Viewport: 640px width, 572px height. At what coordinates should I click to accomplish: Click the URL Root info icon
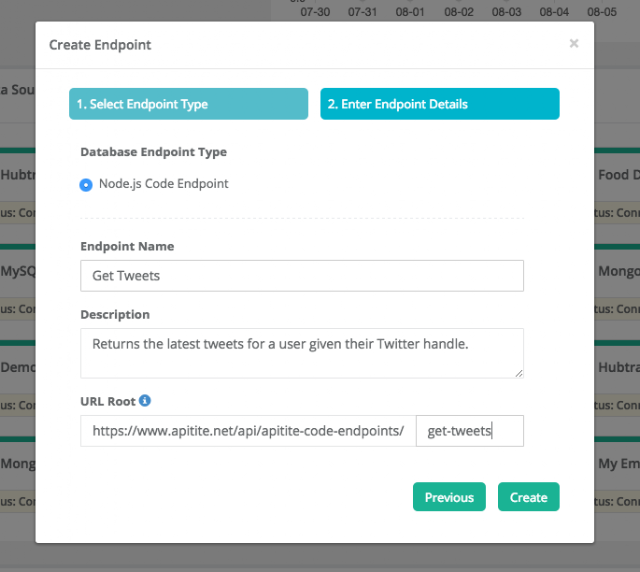click(145, 401)
